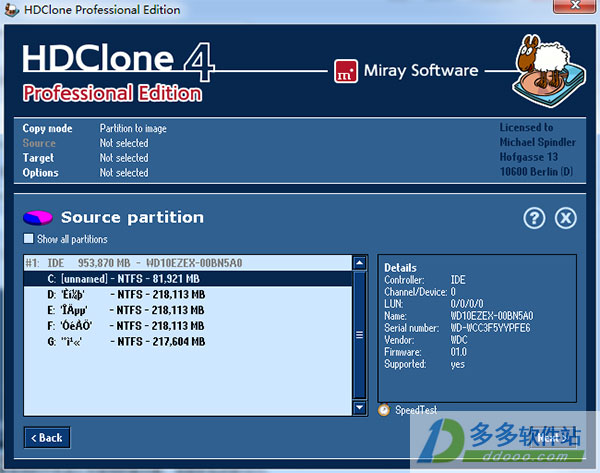This screenshot has height=473, width=600.
Task: Close the Source partition panel with the X icon
Action: coord(566,218)
